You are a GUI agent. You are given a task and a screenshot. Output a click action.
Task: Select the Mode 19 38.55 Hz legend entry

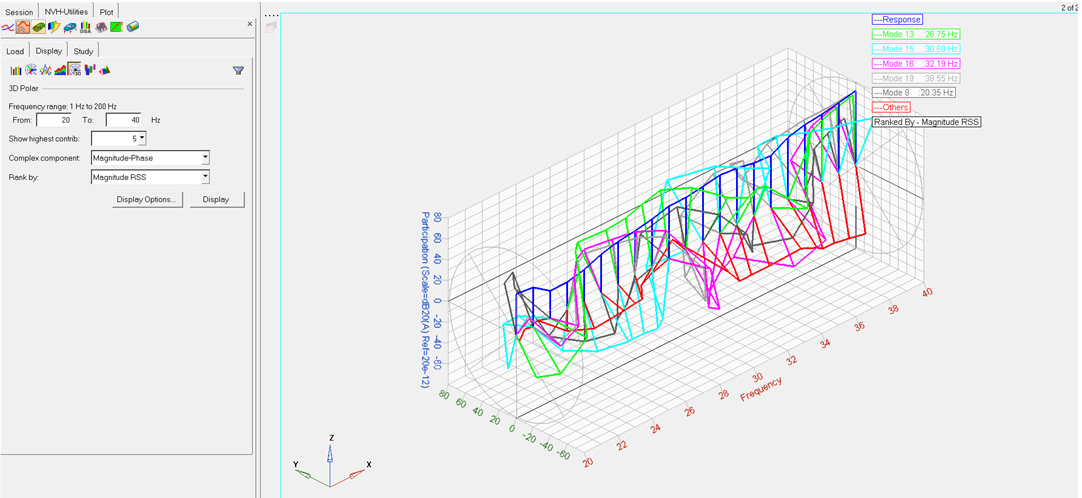917,78
